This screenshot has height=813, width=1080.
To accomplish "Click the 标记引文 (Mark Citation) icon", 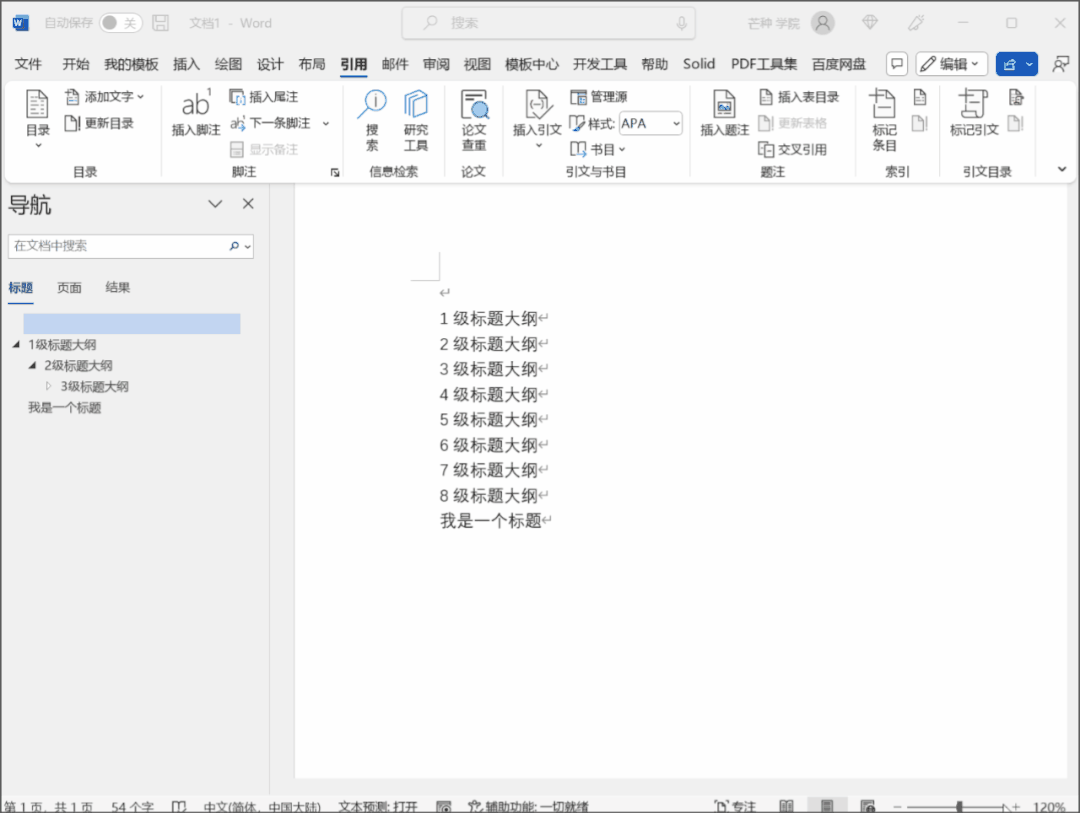I will 973,114.
